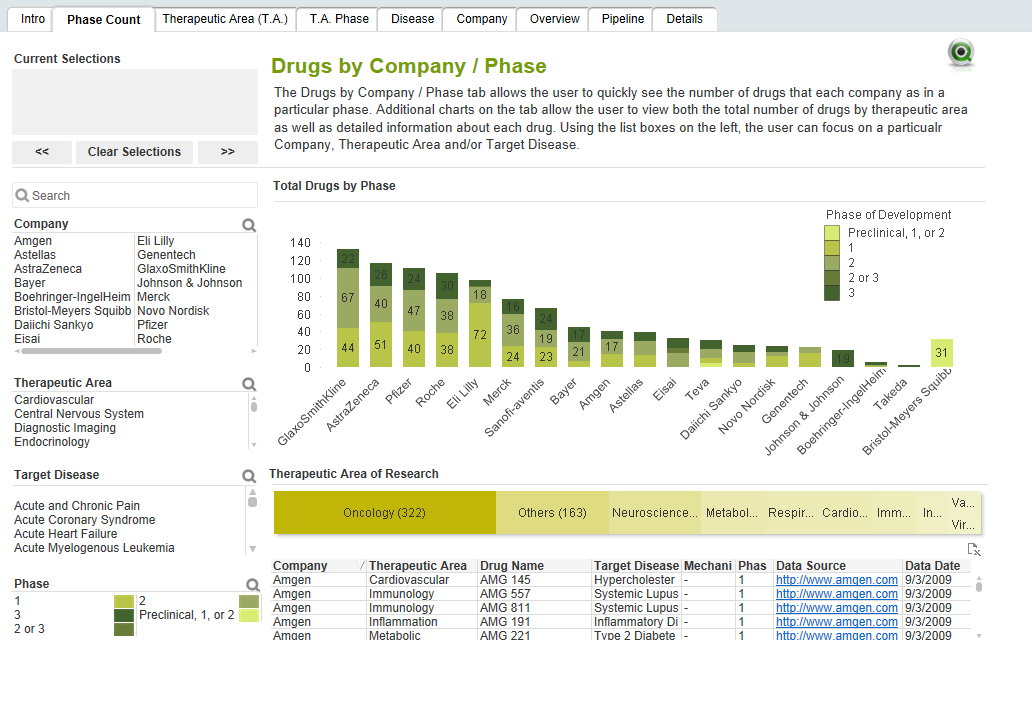Select Eli Lilly in Company list

(x=155, y=241)
